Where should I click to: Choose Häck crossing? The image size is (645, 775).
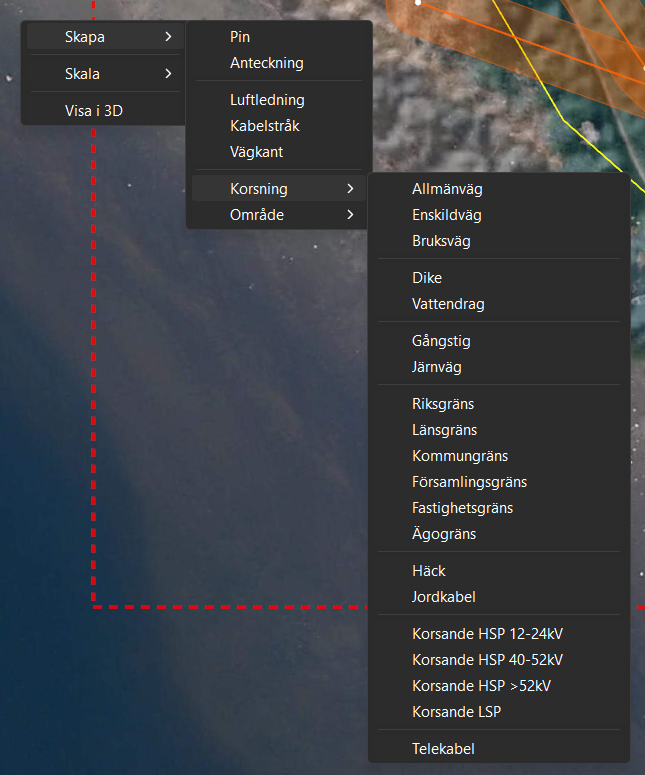click(499, 571)
